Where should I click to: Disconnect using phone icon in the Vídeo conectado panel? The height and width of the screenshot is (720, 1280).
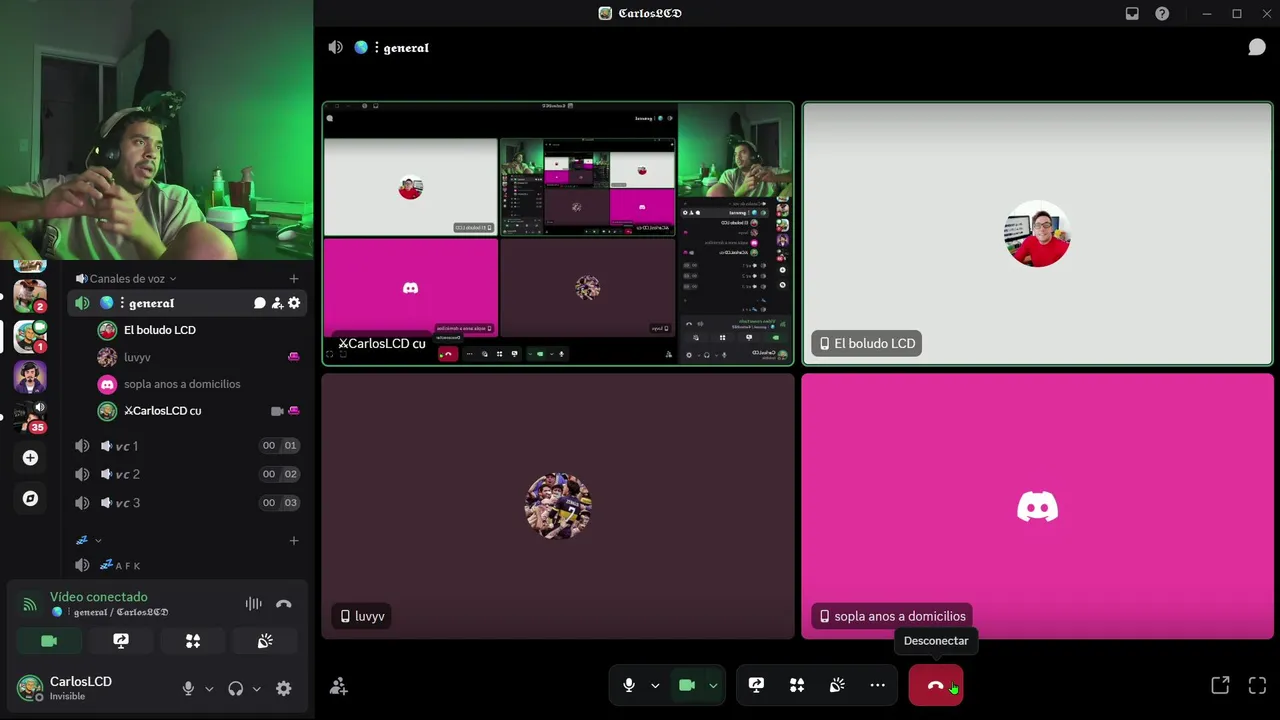pos(284,604)
